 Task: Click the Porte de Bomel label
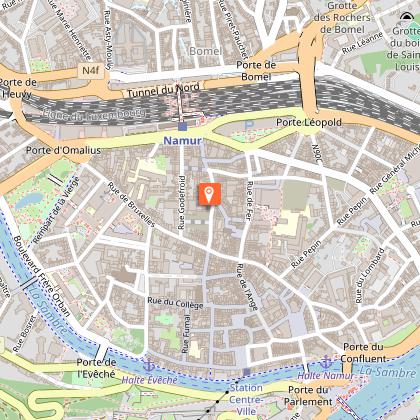pos(256,71)
